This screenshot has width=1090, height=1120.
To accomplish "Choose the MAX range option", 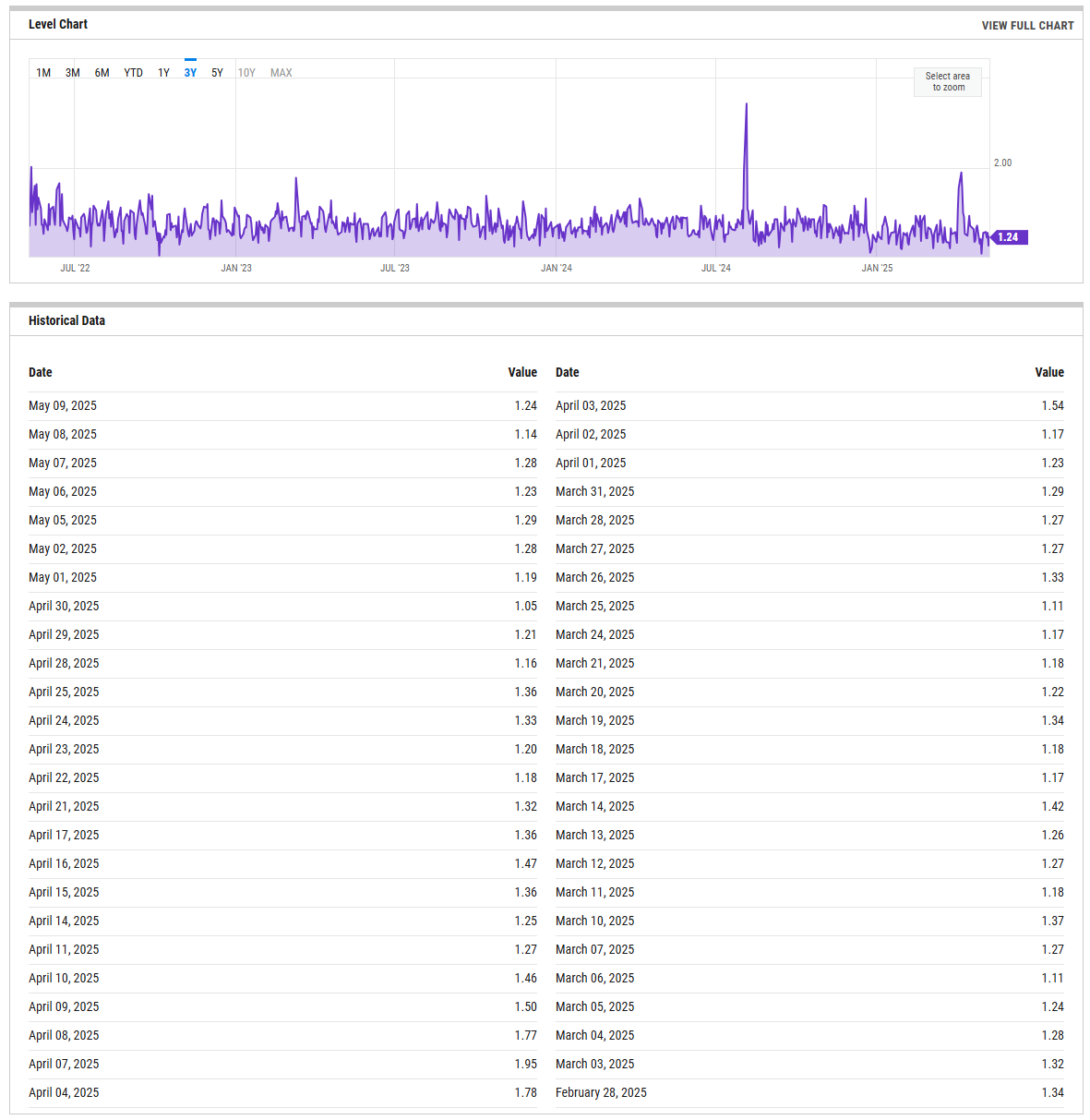I will point(281,73).
